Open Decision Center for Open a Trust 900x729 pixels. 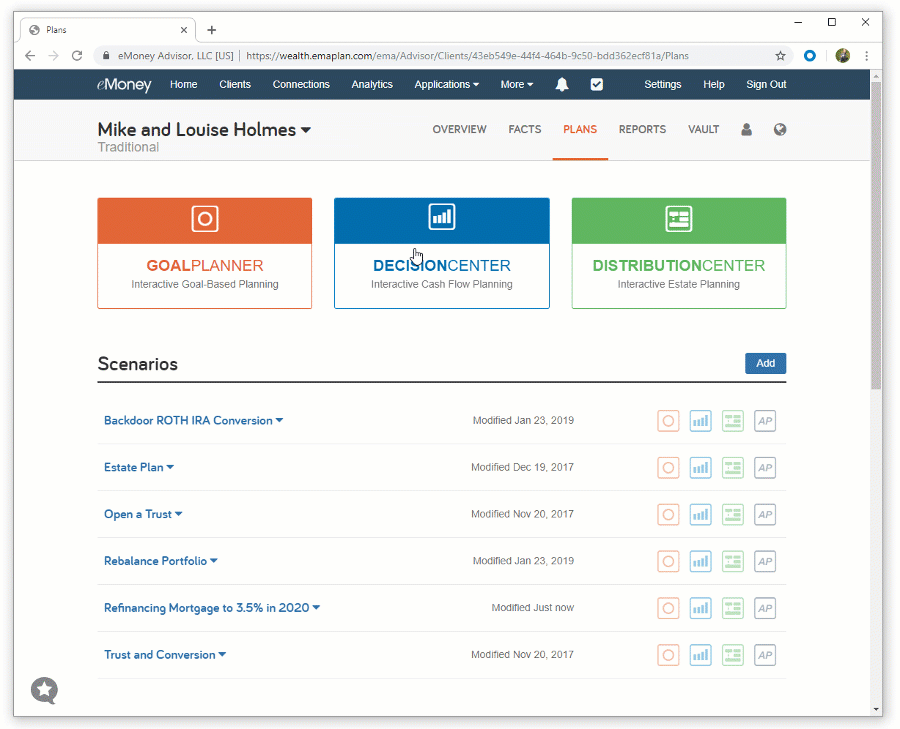point(700,514)
